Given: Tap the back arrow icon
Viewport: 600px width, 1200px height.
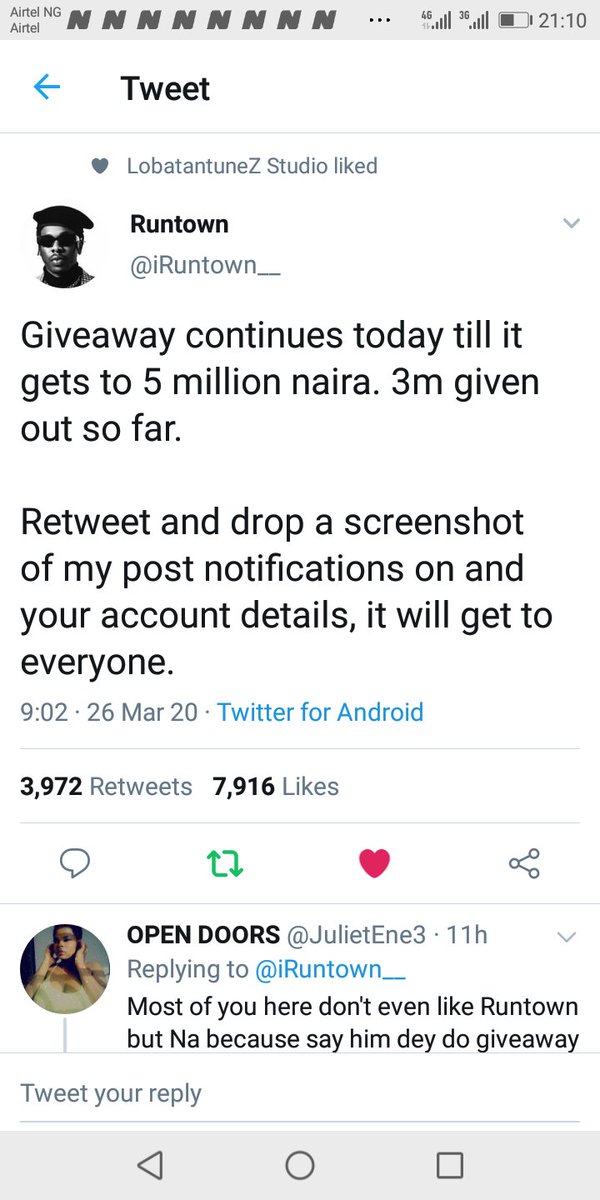Looking at the screenshot, I should [47, 88].
